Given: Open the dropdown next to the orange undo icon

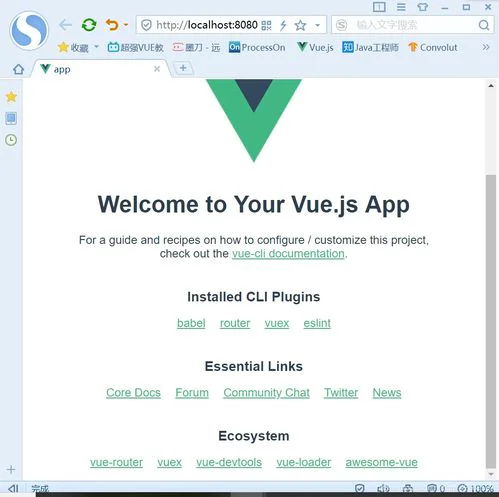Looking at the screenshot, I should (x=126, y=25).
